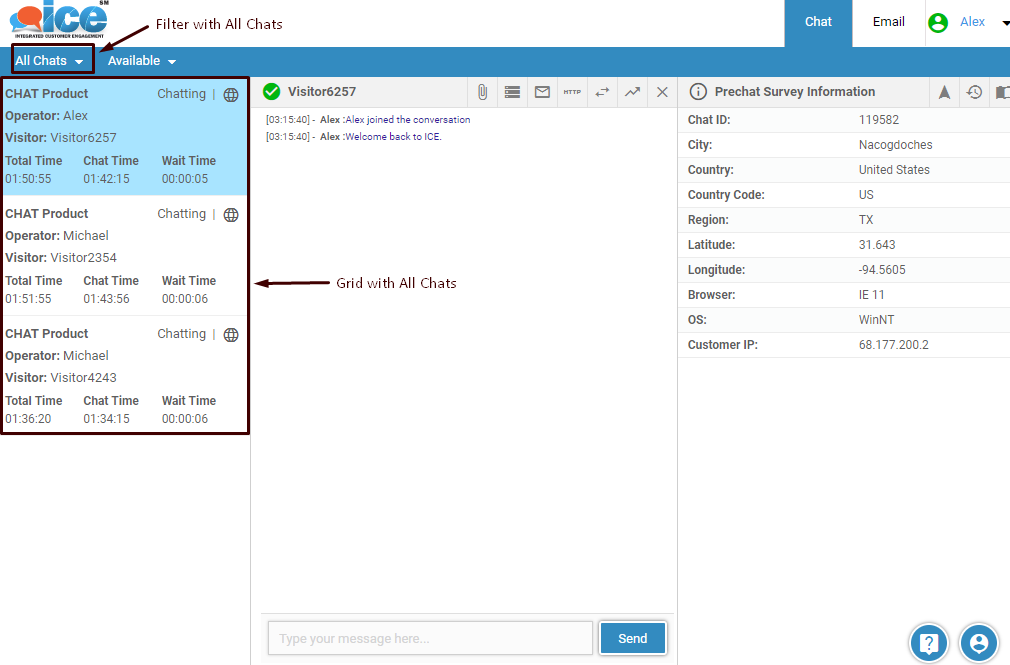This screenshot has width=1010, height=665.
Task: Close the Visitor6257 chat with X
Action: (x=662, y=92)
